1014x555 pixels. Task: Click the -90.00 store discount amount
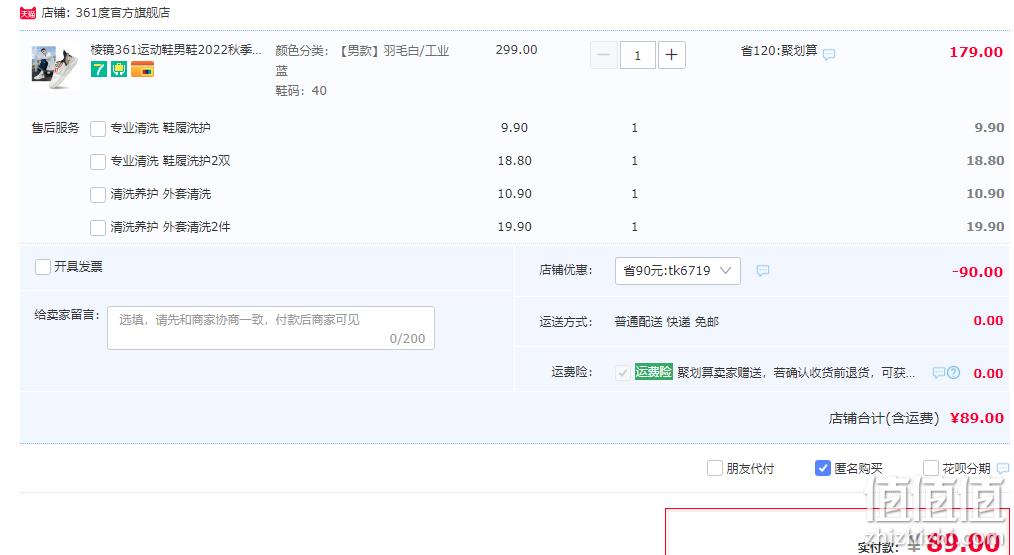[x=977, y=272]
